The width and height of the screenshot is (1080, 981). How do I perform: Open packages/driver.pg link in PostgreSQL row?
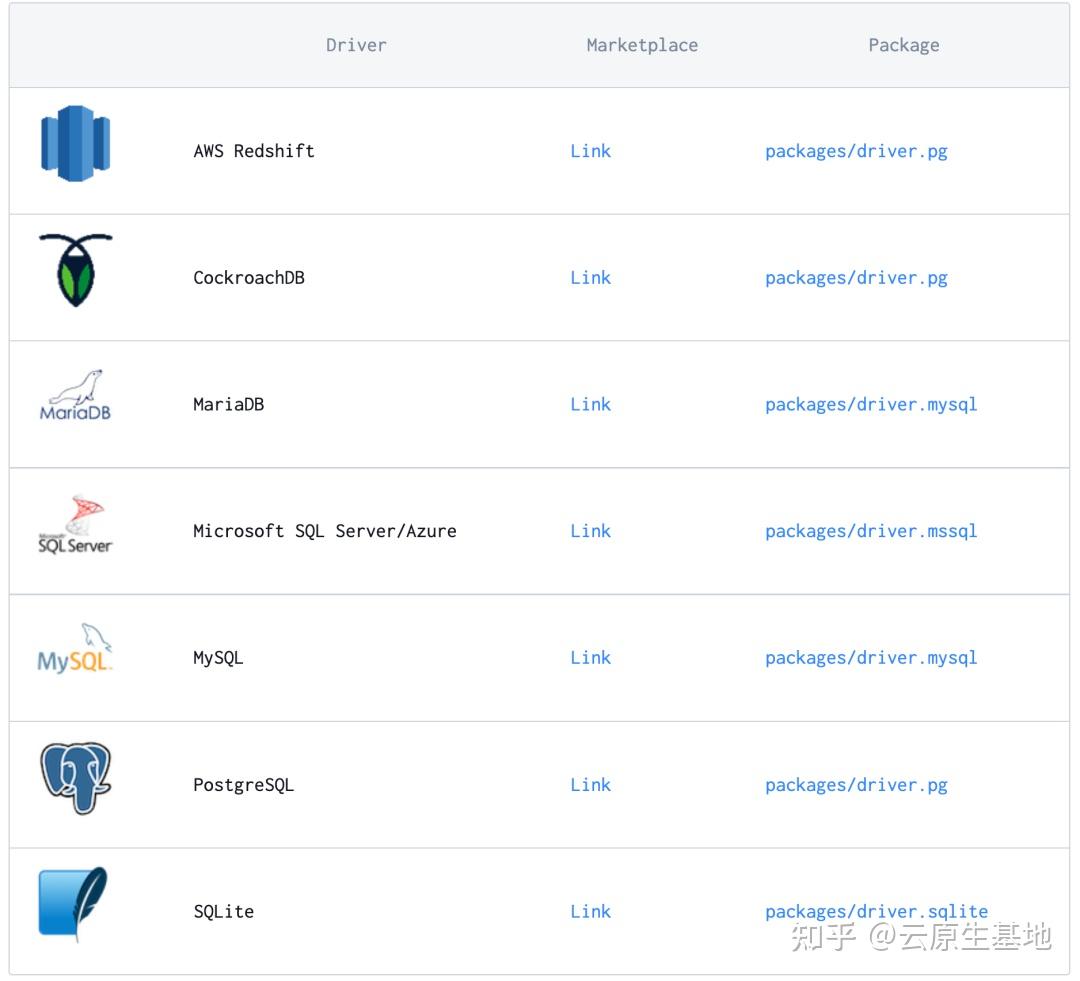click(x=856, y=785)
